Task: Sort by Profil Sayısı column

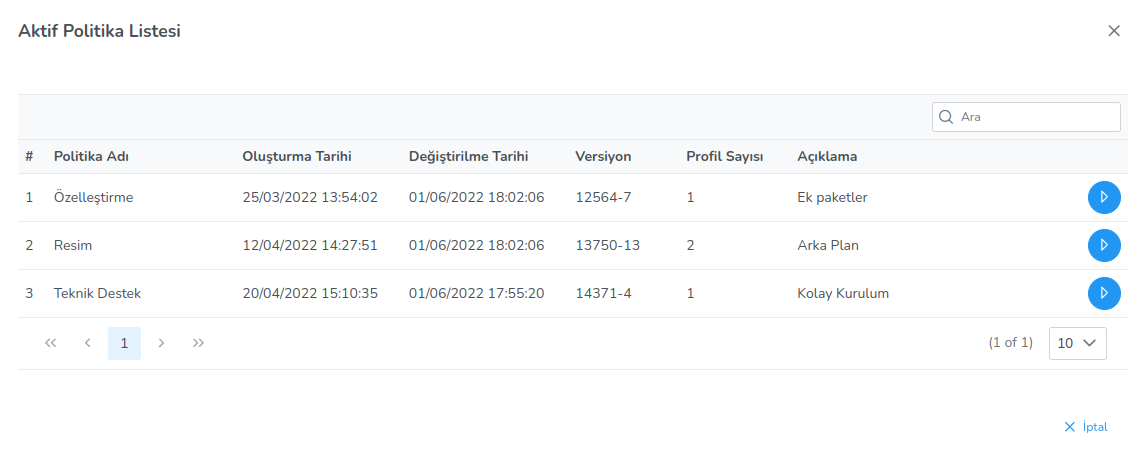Action: tap(725, 157)
